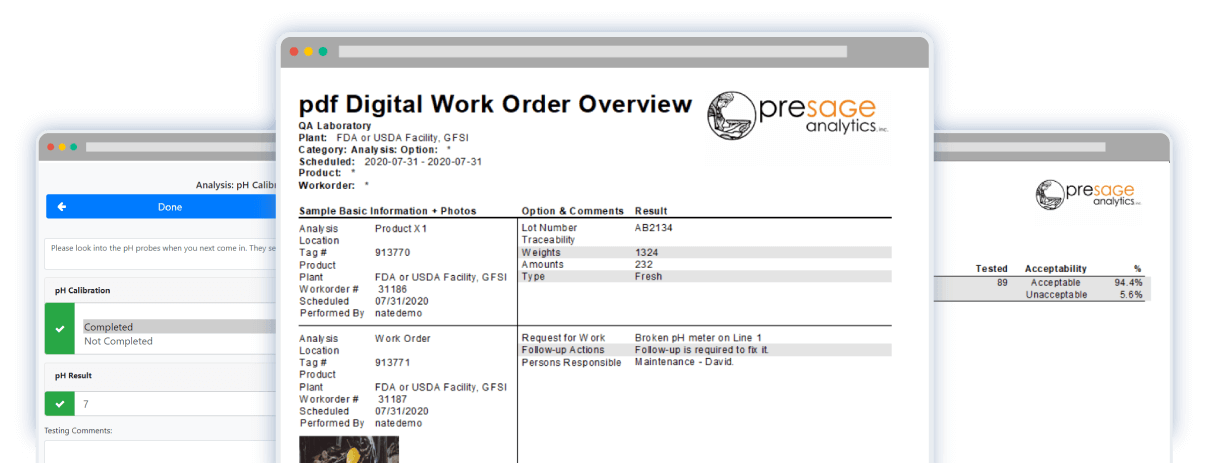Click the Traceability label
Image resolution: width=1207 pixels, height=463 pixels.
click(549, 241)
